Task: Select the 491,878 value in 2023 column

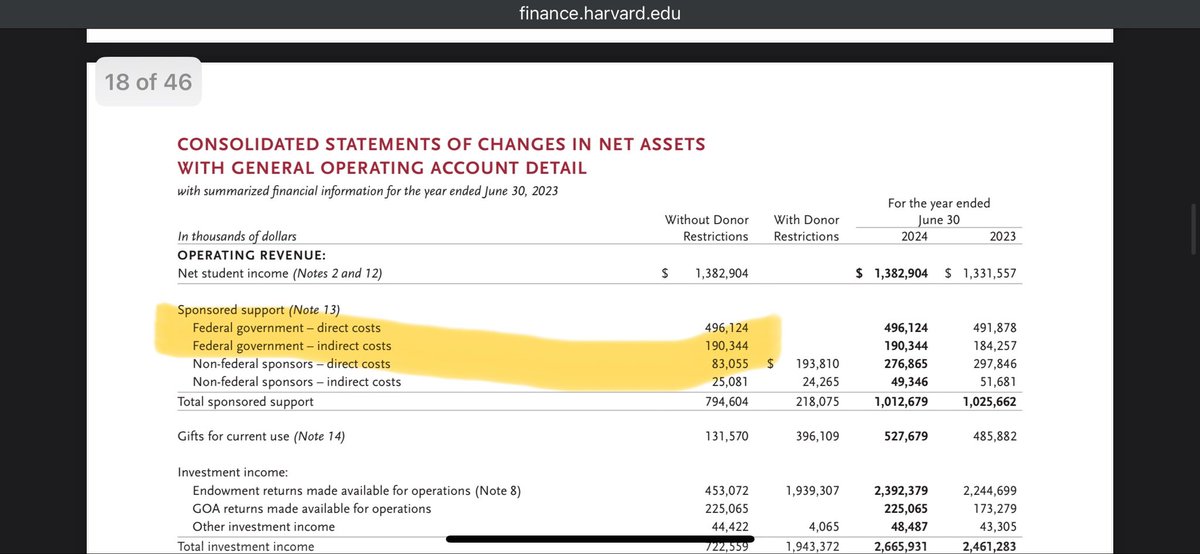Action: (996, 328)
